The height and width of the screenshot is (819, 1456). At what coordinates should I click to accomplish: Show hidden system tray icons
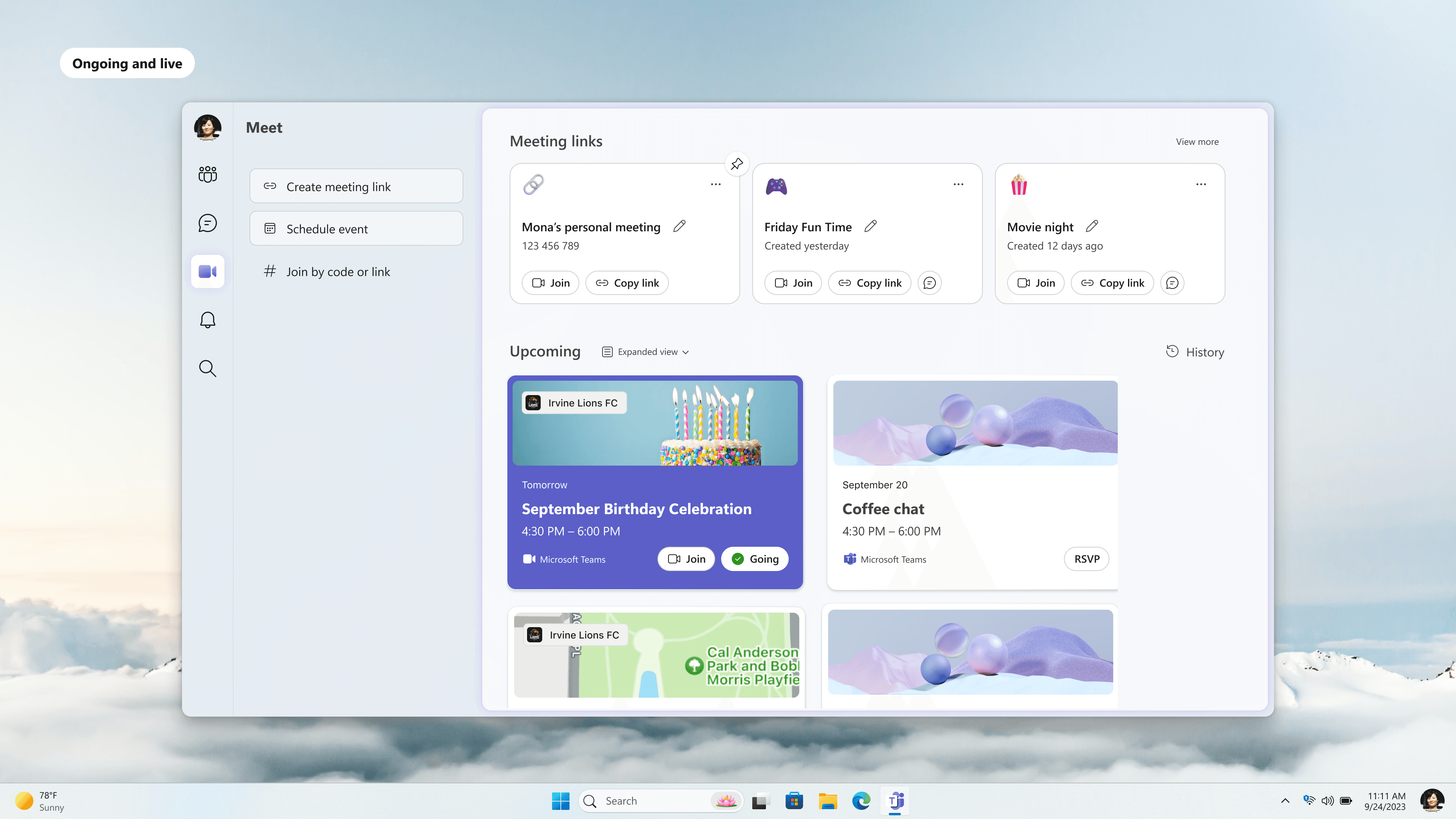[1285, 800]
